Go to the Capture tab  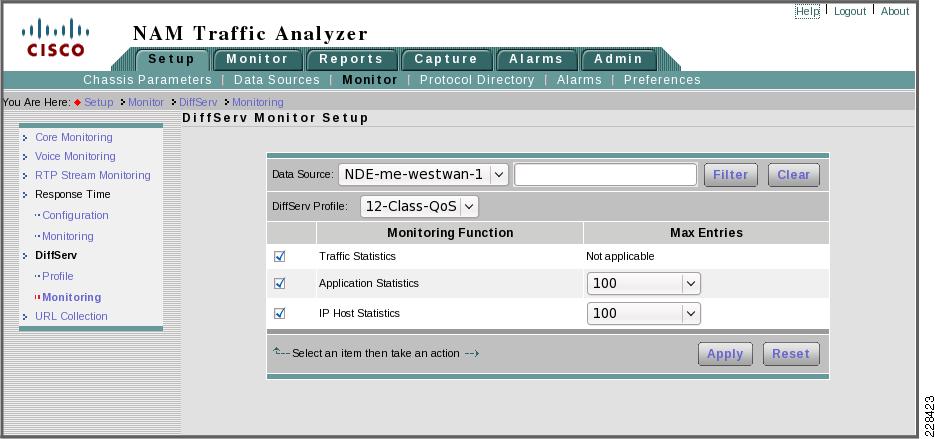pos(446,59)
